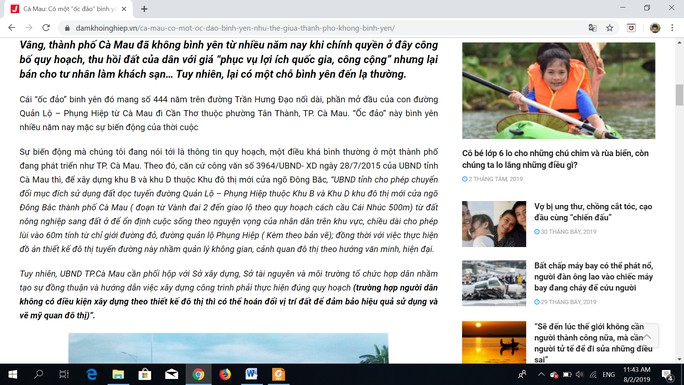Open the Google Translate page icon
The image size is (684, 385).
pyautogui.click(x=592, y=28)
